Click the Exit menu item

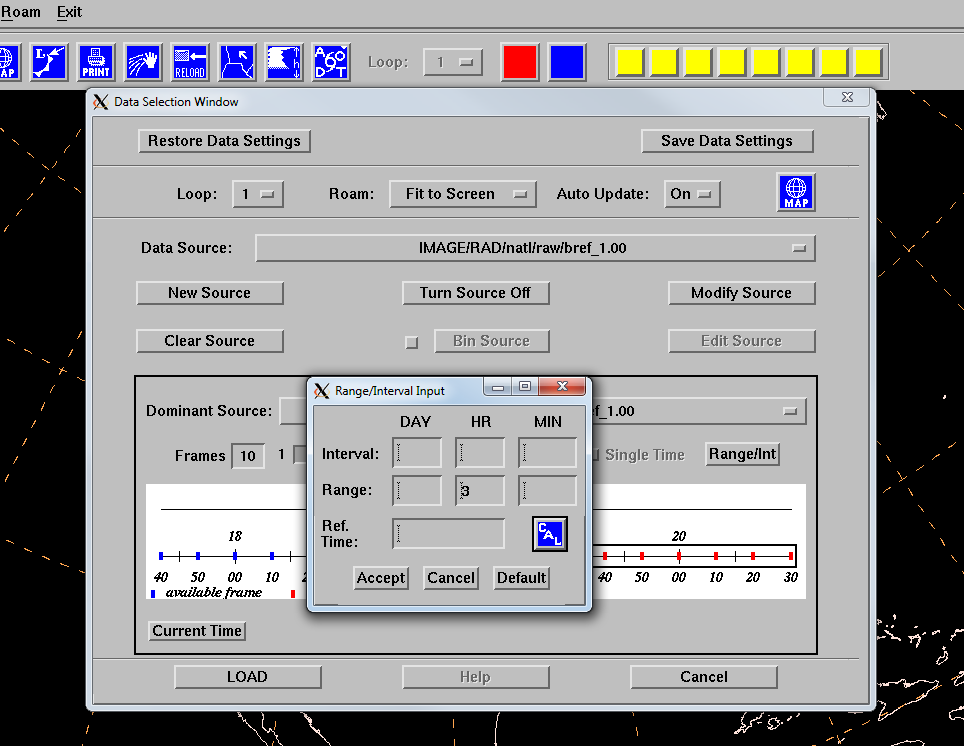pyautogui.click(x=70, y=12)
